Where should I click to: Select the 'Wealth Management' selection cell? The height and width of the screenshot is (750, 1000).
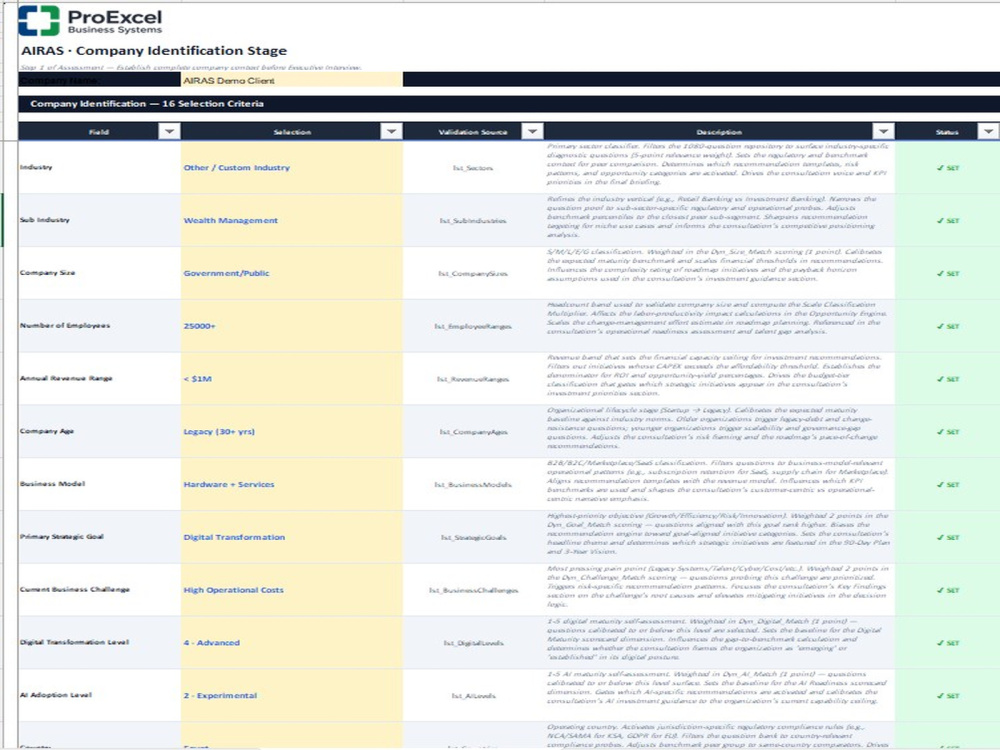point(291,221)
